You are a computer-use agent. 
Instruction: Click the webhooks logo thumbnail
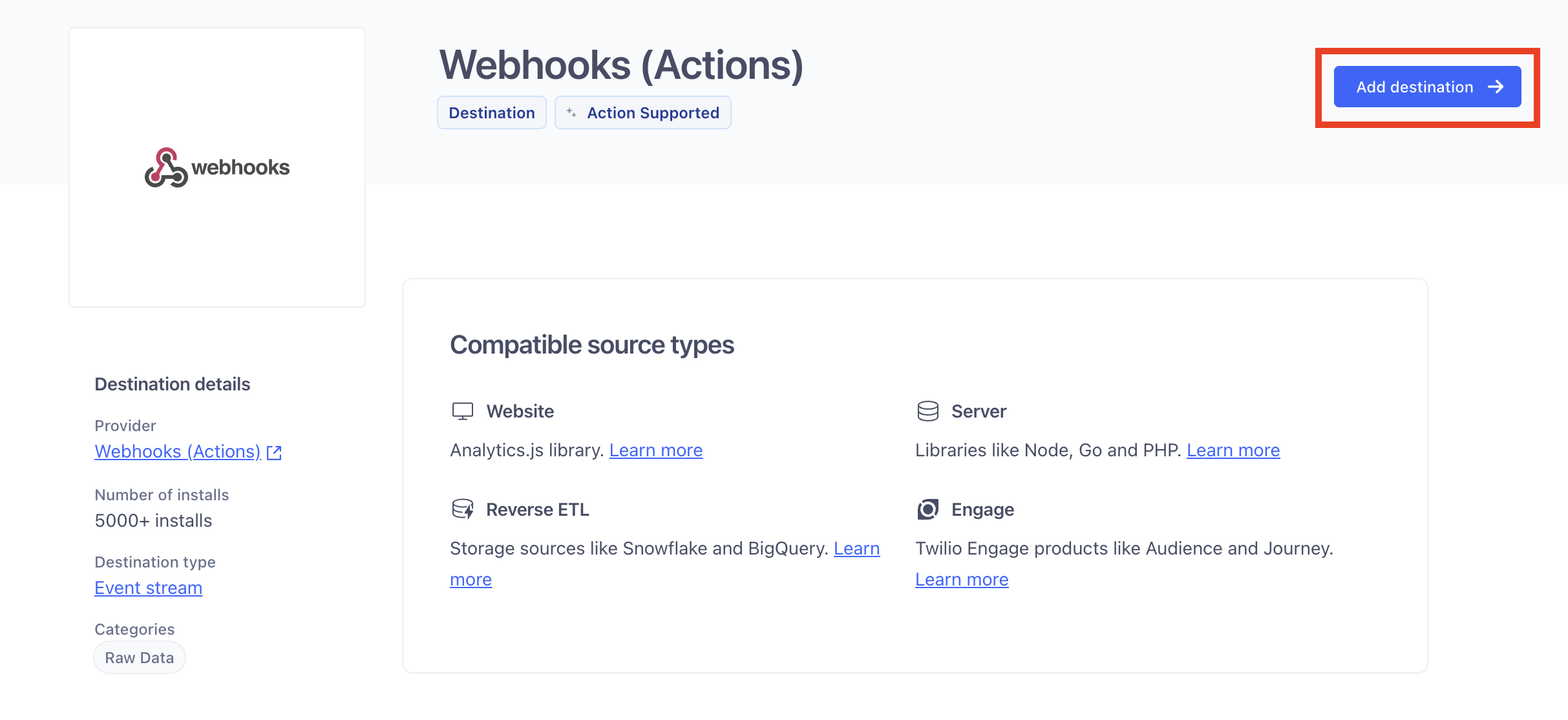click(x=217, y=167)
